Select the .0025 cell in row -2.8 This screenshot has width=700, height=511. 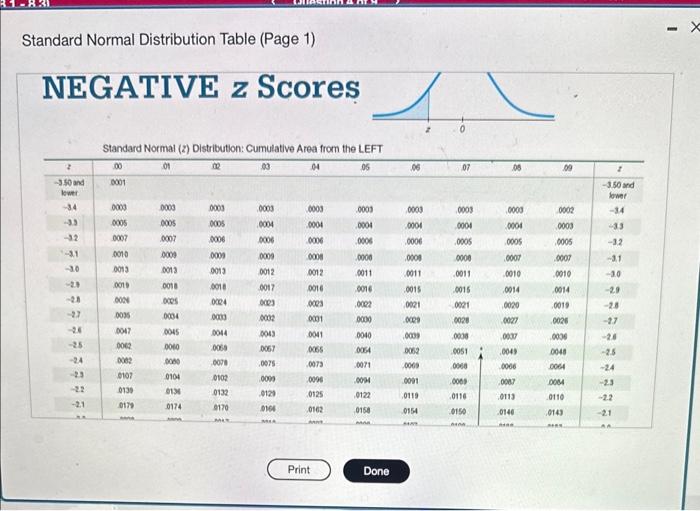[x=170, y=301]
